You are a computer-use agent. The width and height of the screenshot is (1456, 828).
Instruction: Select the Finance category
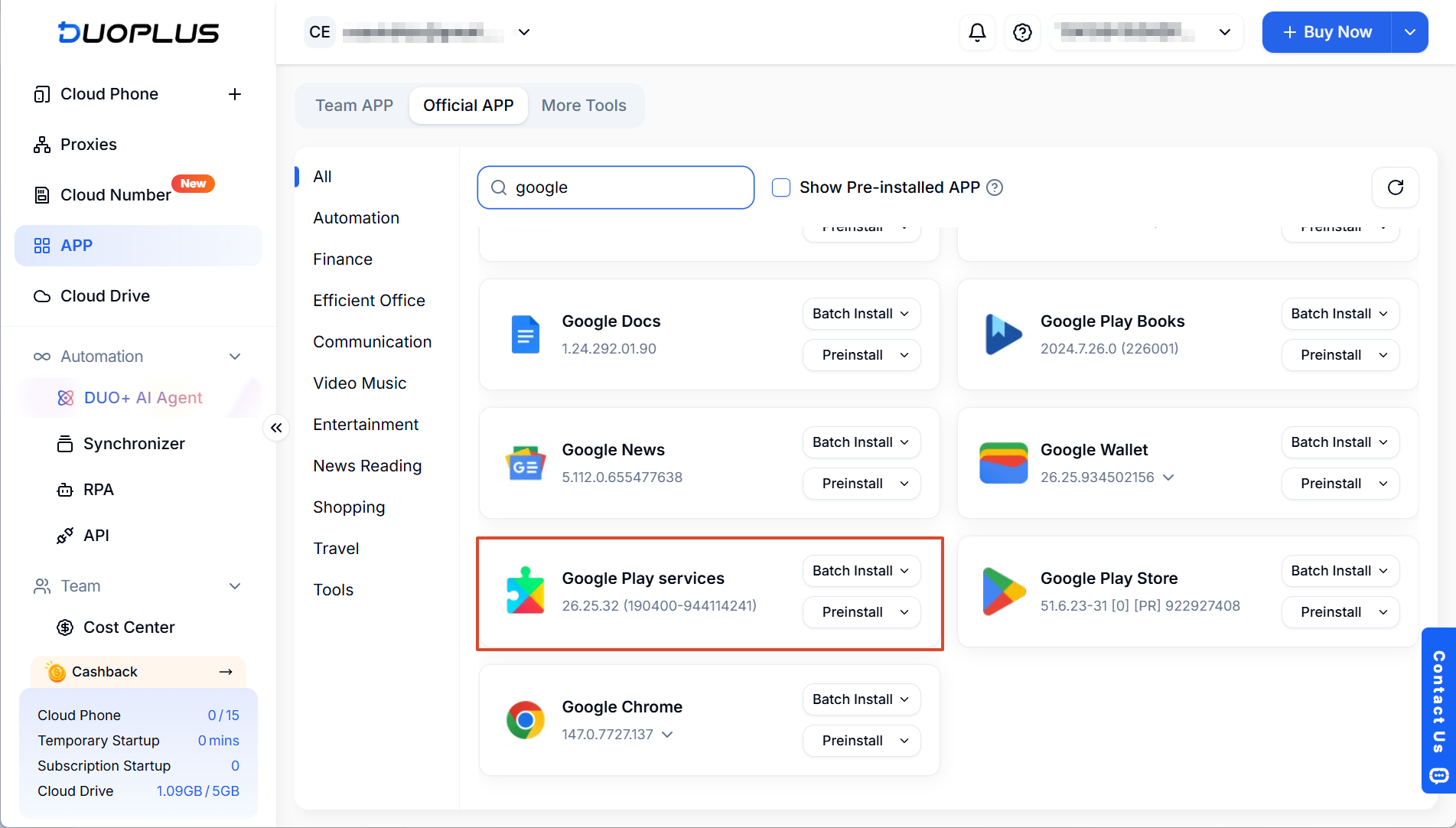(x=342, y=259)
